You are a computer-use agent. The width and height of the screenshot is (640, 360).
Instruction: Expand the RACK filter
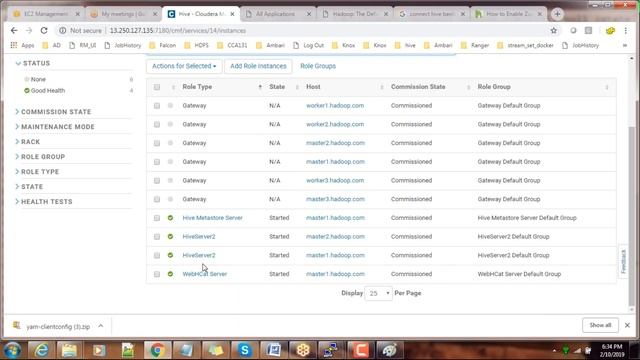coord(27,142)
